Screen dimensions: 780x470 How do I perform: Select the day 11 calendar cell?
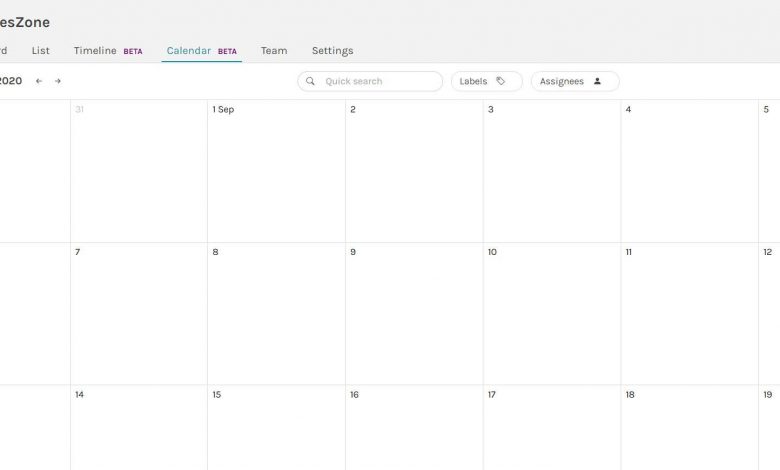point(689,313)
